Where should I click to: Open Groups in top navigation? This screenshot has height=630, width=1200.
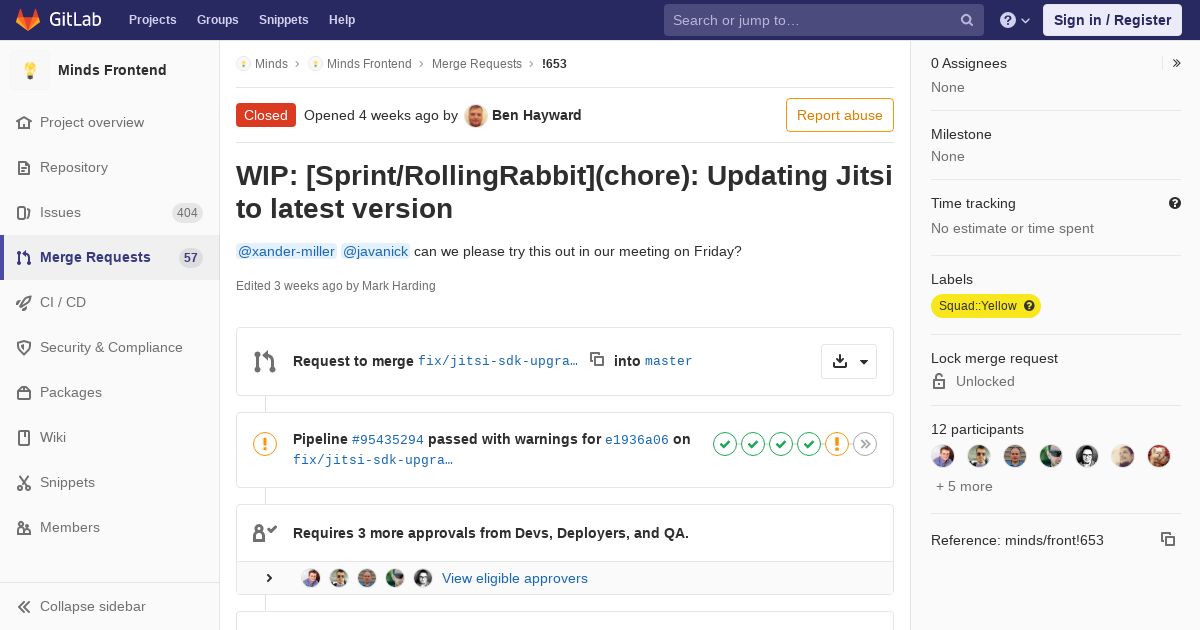218,20
